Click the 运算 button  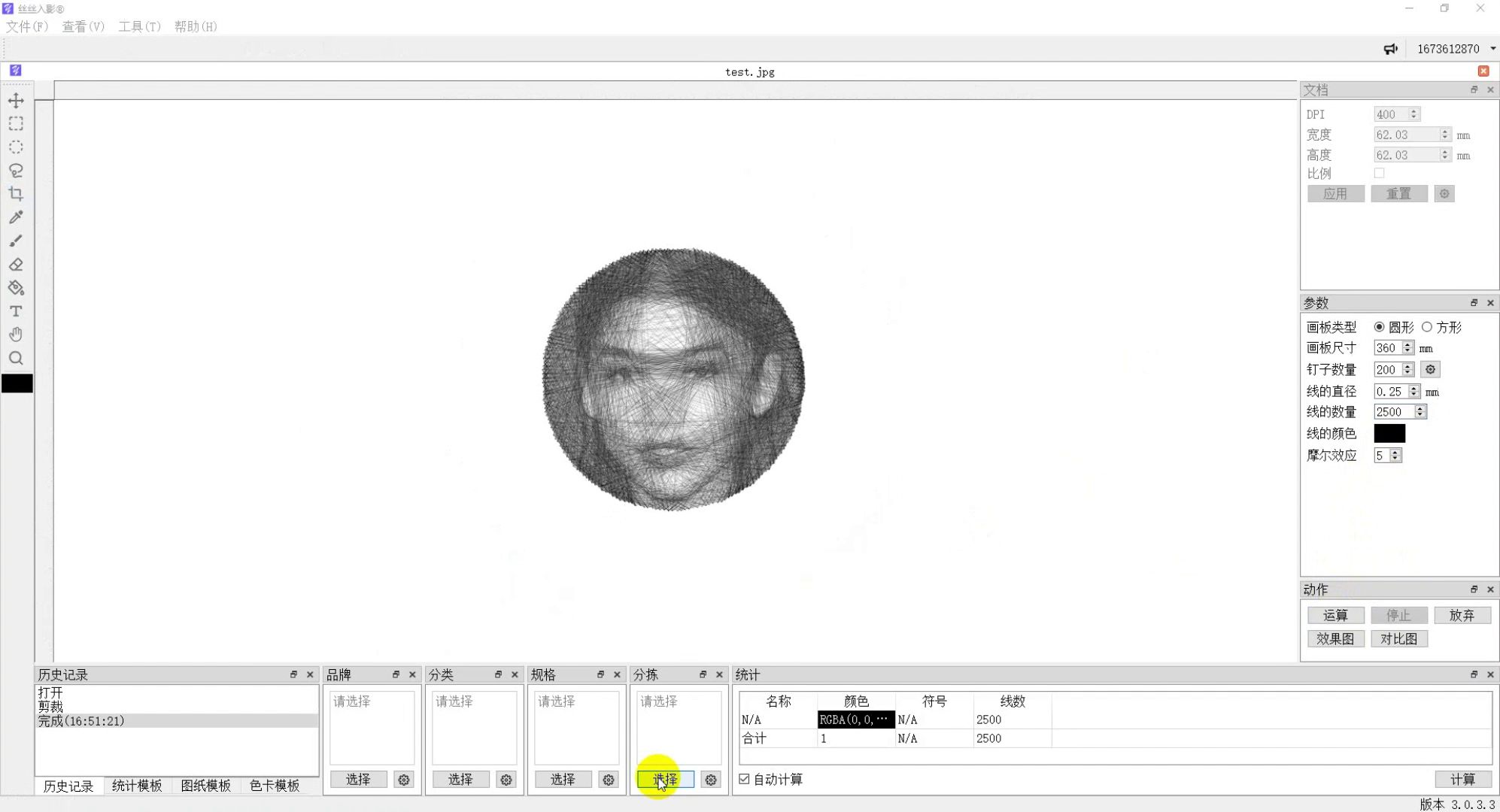tap(1335, 615)
